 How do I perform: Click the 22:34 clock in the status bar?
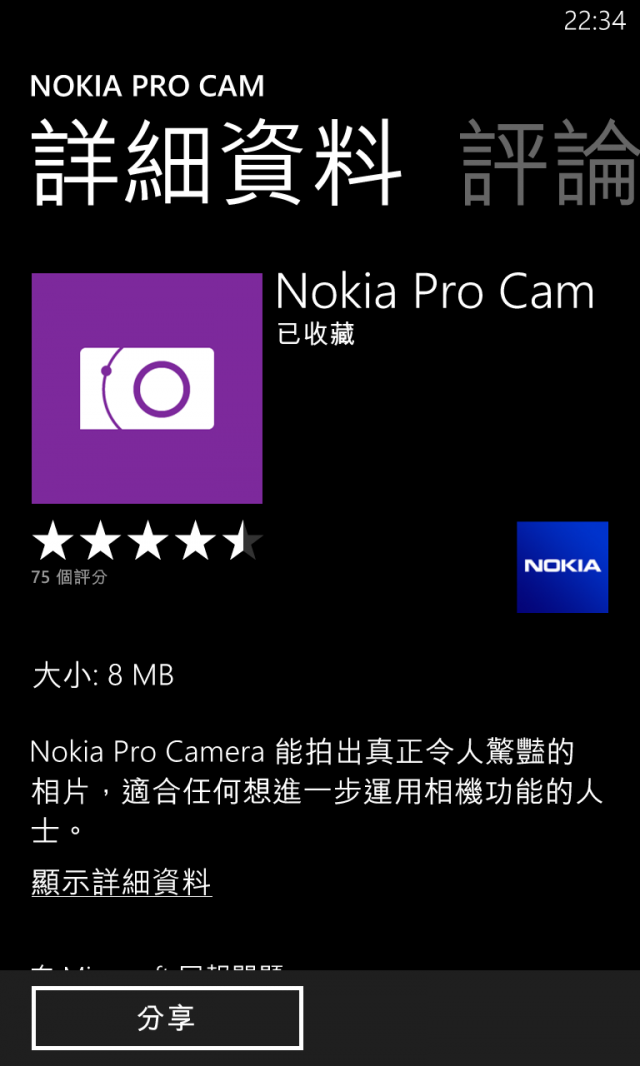(x=595, y=21)
